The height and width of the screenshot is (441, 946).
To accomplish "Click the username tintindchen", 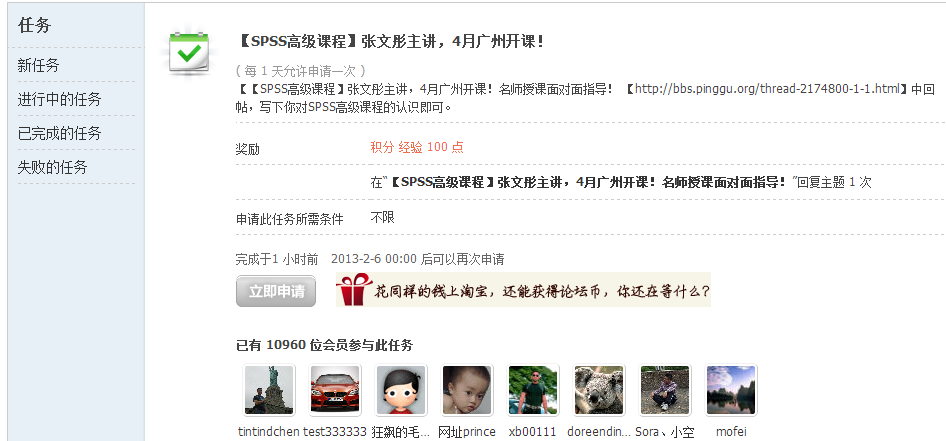I will 268,432.
